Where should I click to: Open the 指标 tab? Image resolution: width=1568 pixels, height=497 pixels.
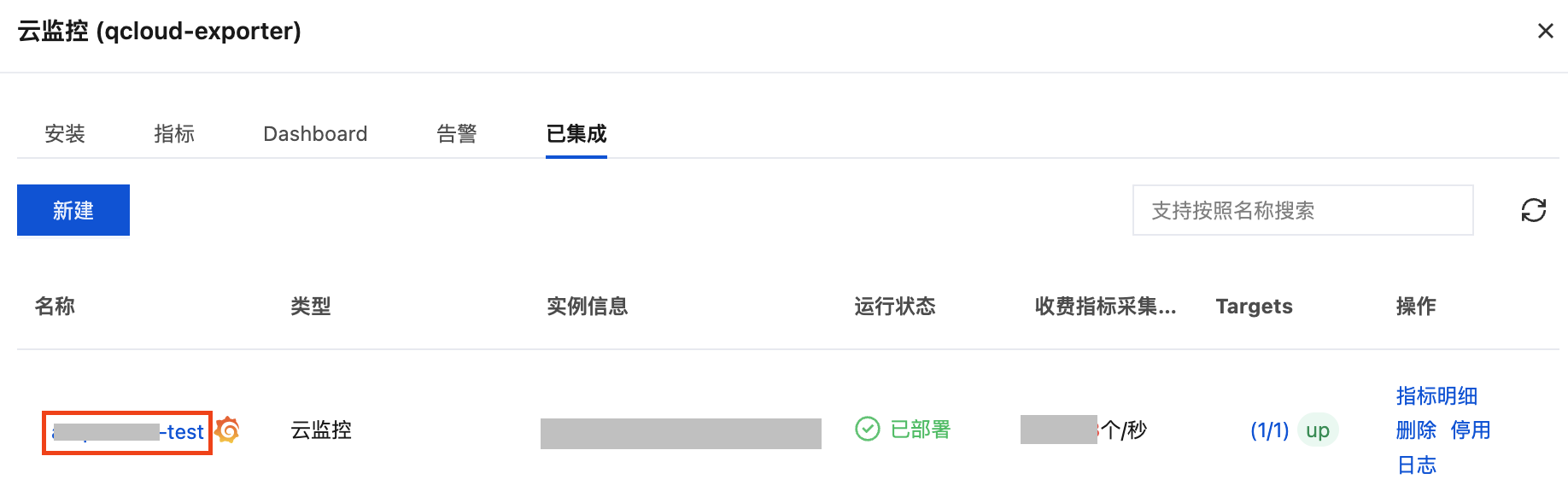tap(174, 134)
